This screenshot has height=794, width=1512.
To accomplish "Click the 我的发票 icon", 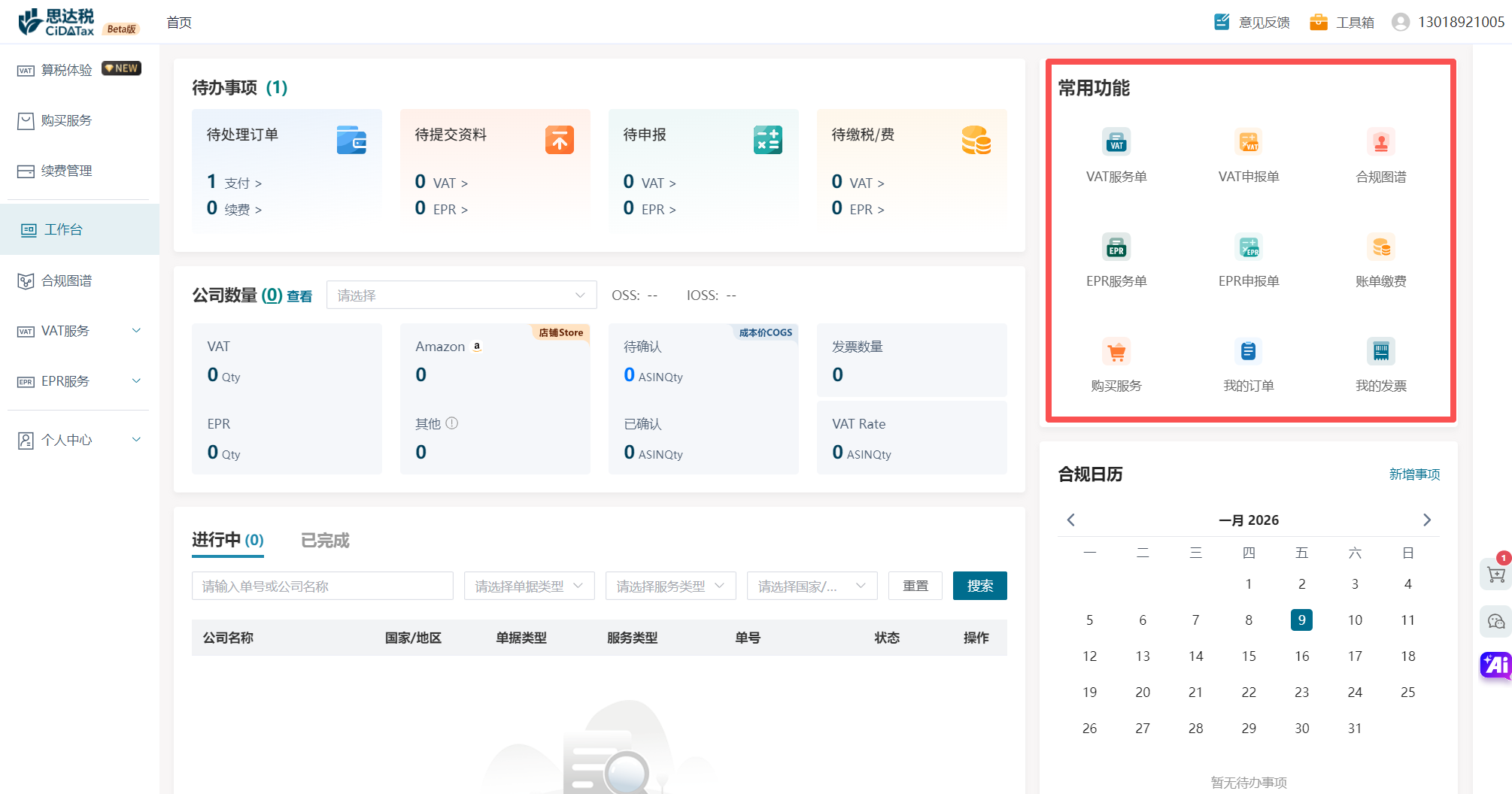I will click(x=1380, y=351).
